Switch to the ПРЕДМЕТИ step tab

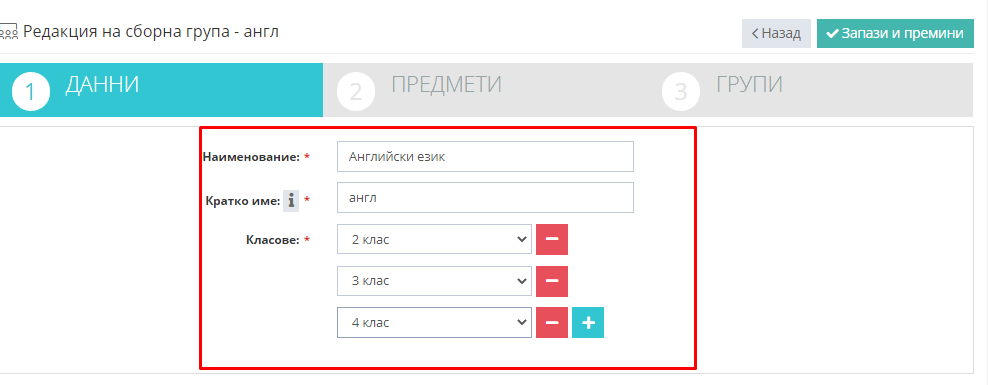click(x=486, y=90)
